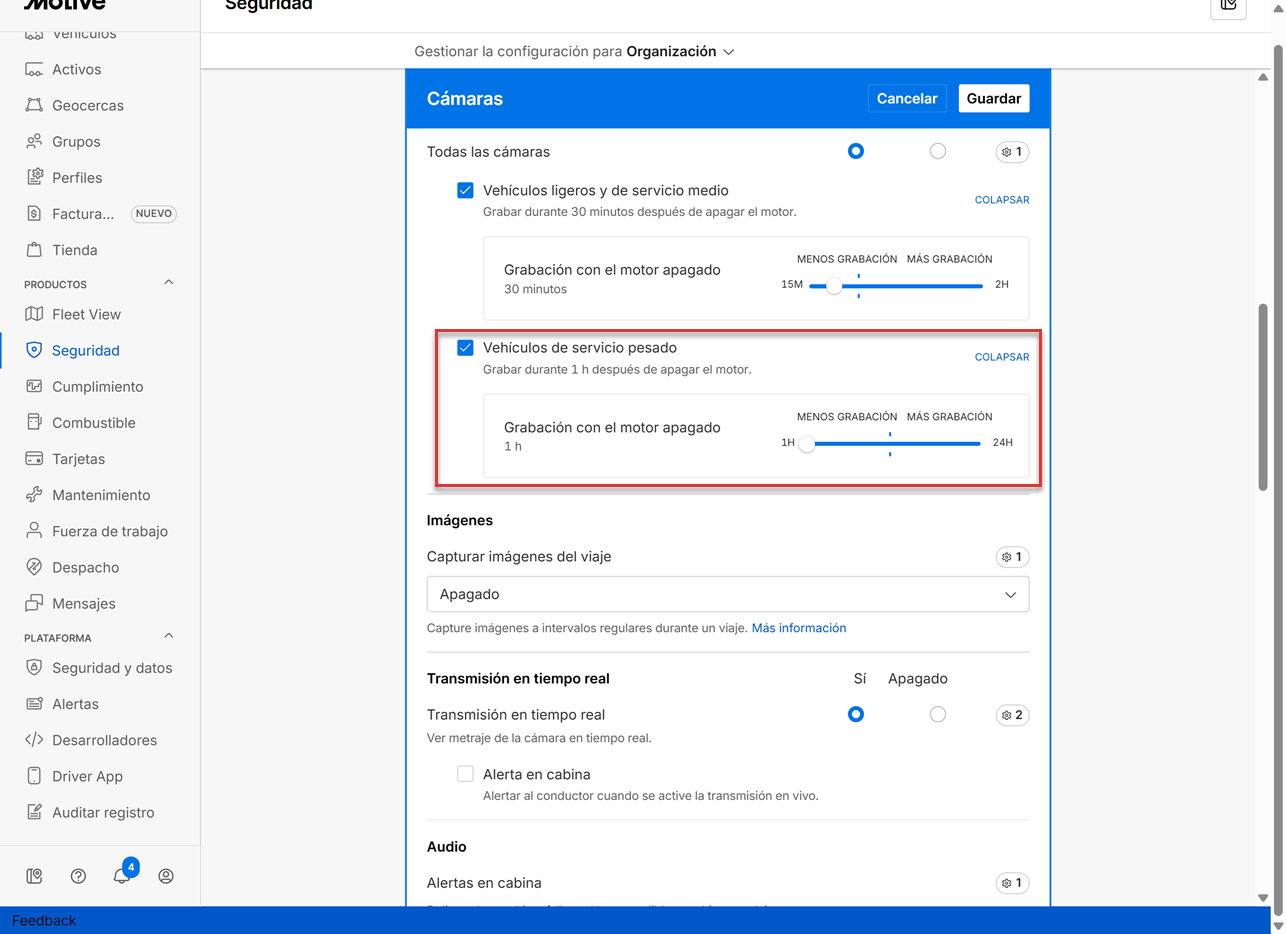Click the settings panel scroll-up arrow

pyautogui.click(x=1264, y=77)
